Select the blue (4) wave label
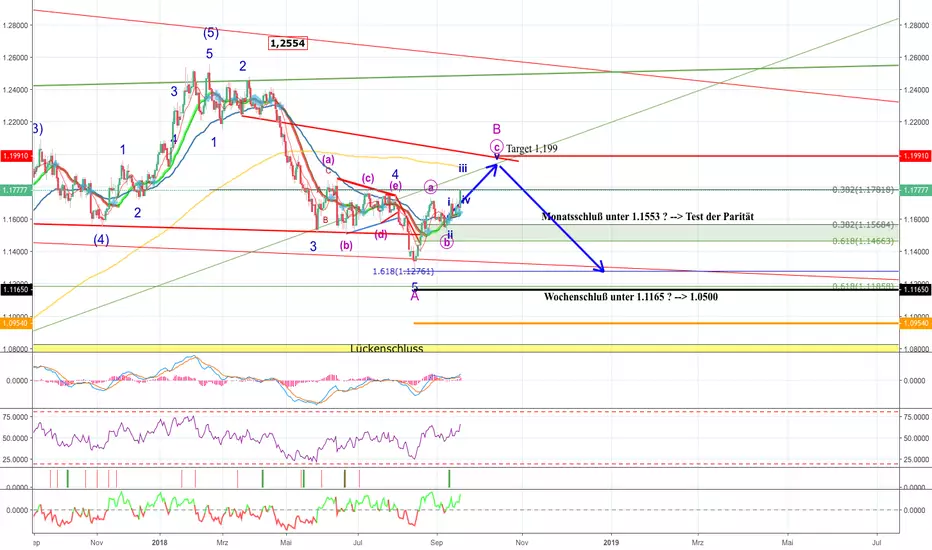This screenshot has width=932, height=550. click(101, 240)
